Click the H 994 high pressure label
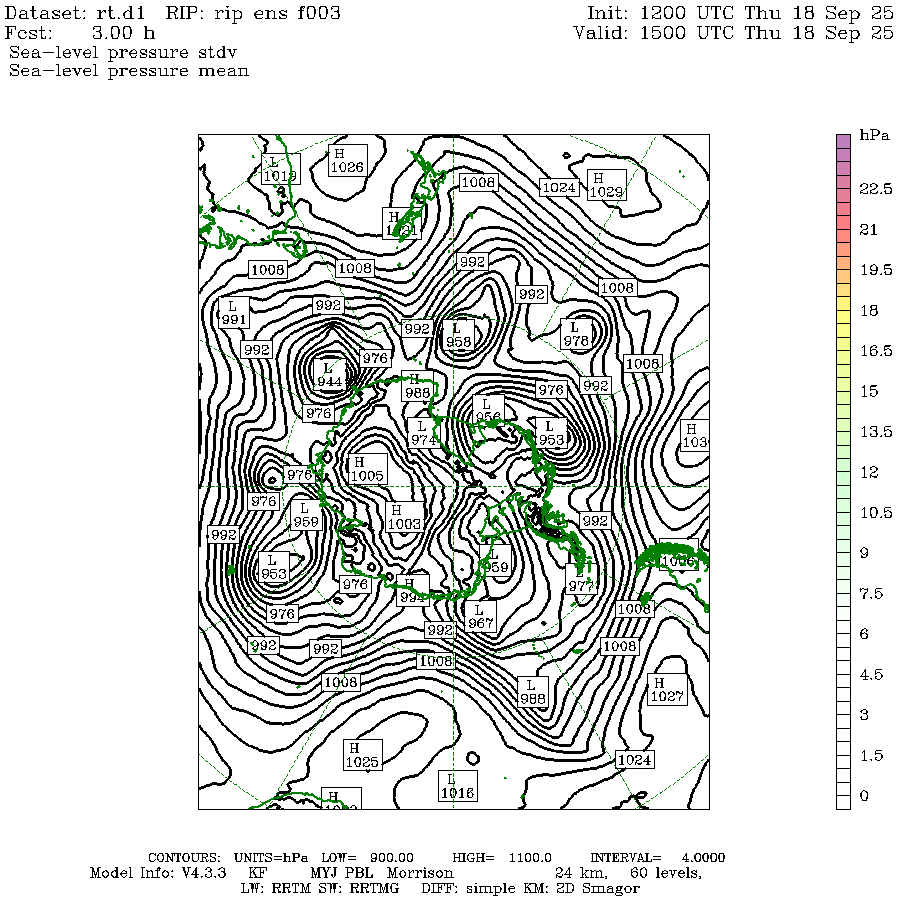 coord(412,591)
